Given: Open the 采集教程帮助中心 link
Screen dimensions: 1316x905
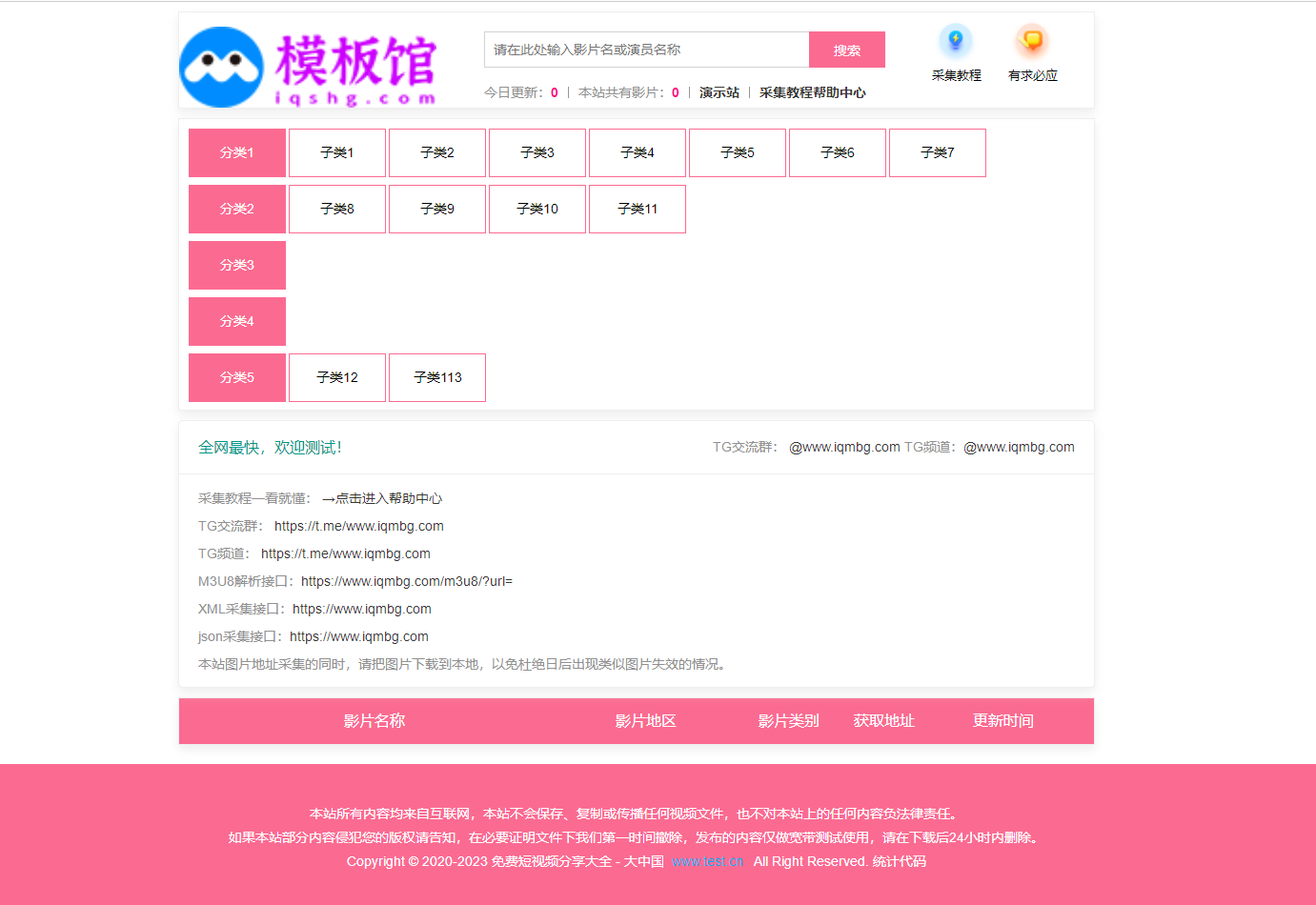Looking at the screenshot, I should [812, 92].
